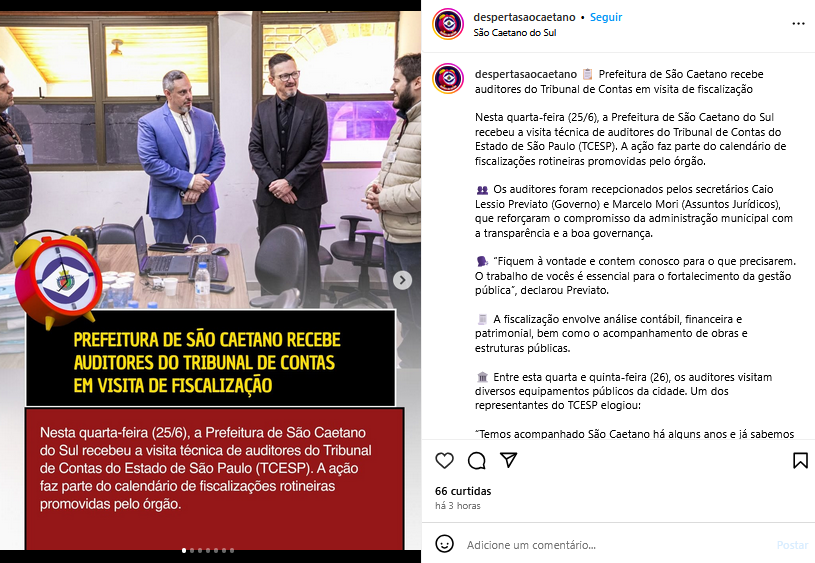This screenshot has width=815, height=563.
Task: Click the há 3 horas timestamp
Action: click(457, 506)
